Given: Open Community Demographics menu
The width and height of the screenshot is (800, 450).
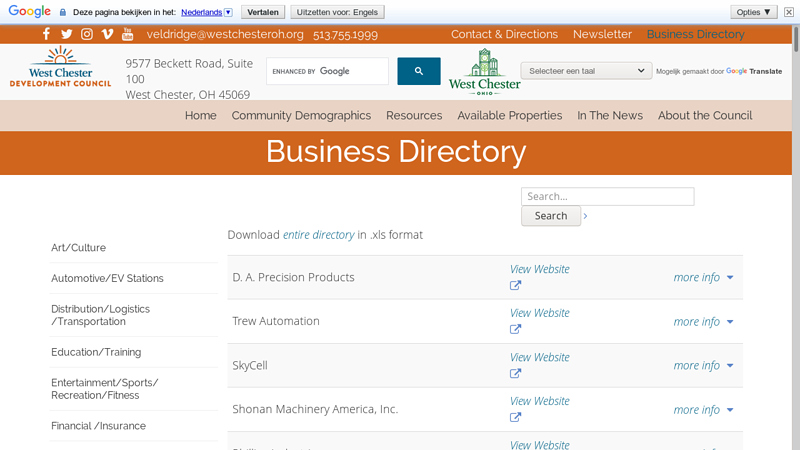Looking at the screenshot, I should 301,115.
